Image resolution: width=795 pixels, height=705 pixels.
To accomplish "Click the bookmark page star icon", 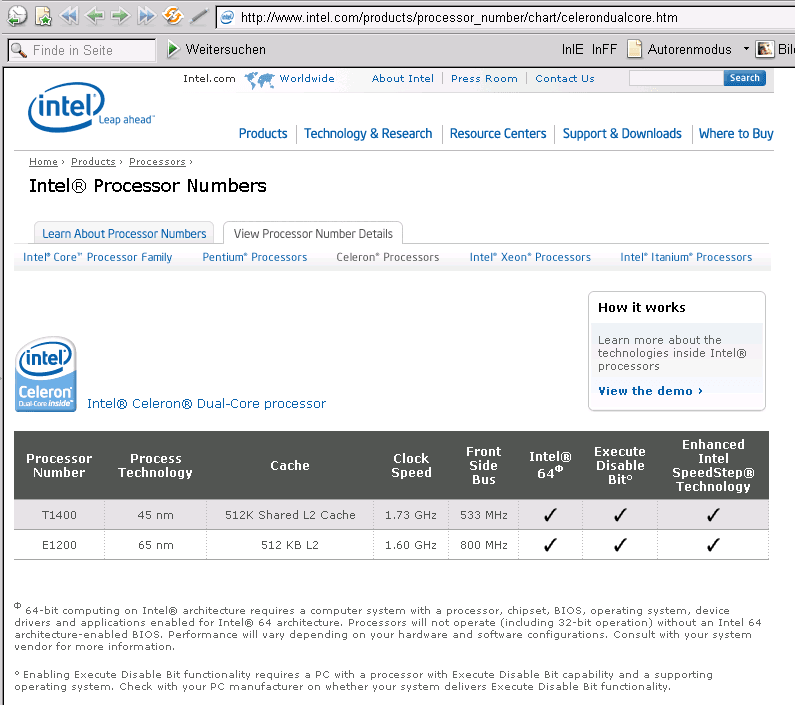I will 44,16.
